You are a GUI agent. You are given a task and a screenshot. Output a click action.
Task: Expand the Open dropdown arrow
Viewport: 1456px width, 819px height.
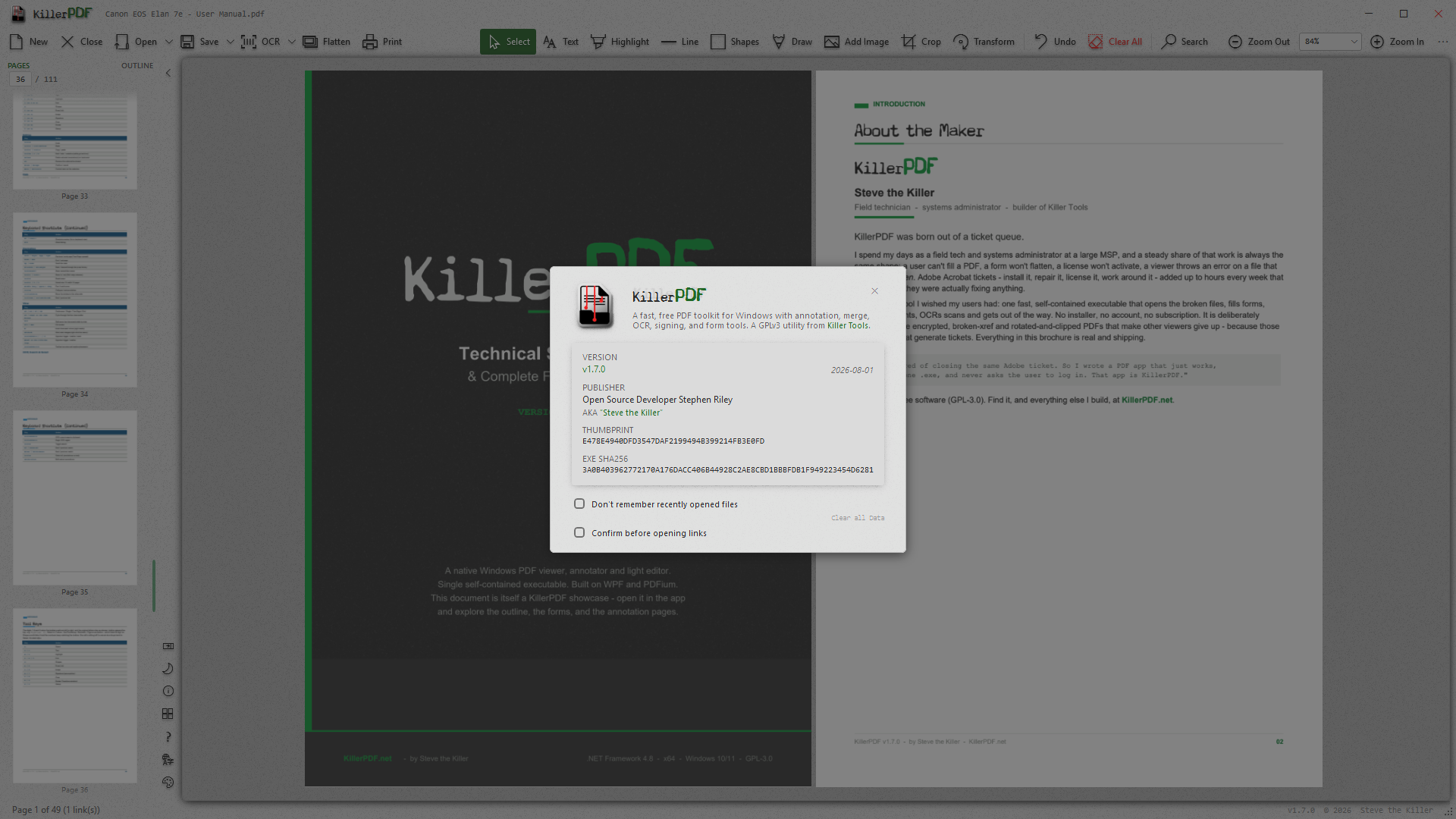coord(168,42)
